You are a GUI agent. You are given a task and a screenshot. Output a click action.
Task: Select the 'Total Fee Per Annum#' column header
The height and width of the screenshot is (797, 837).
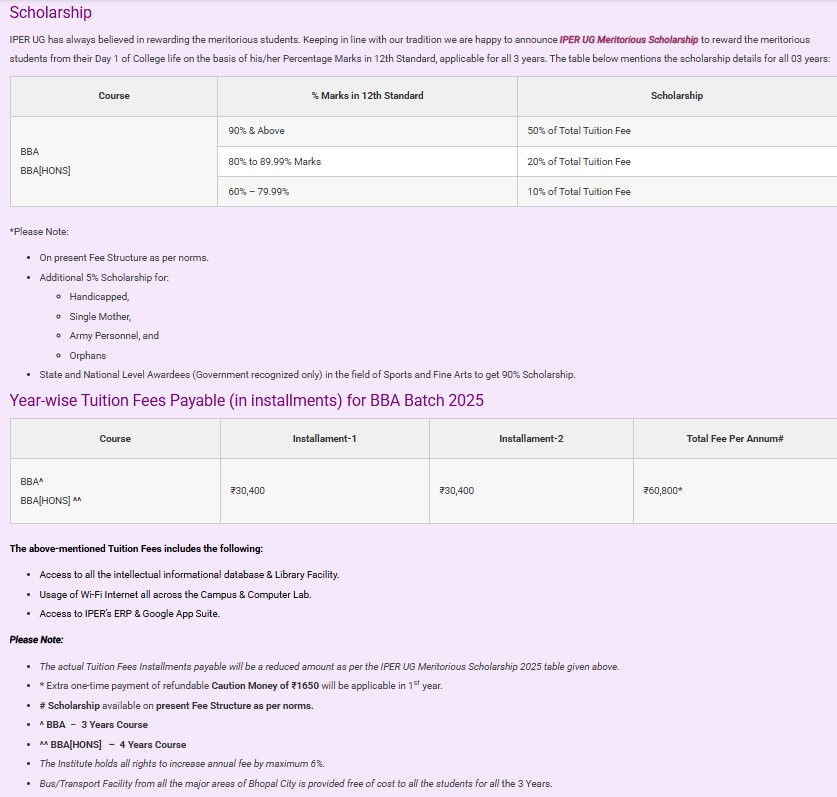click(735, 439)
